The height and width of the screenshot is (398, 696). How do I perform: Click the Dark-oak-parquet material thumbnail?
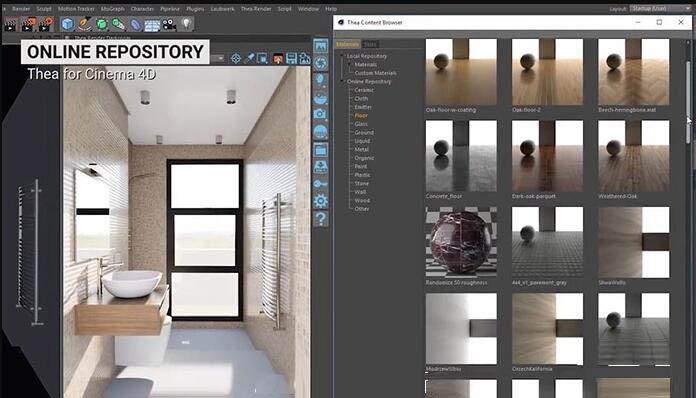547,156
